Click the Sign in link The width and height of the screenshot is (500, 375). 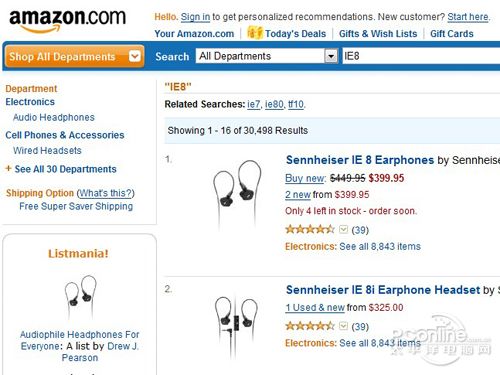pyautogui.click(x=195, y=17)
